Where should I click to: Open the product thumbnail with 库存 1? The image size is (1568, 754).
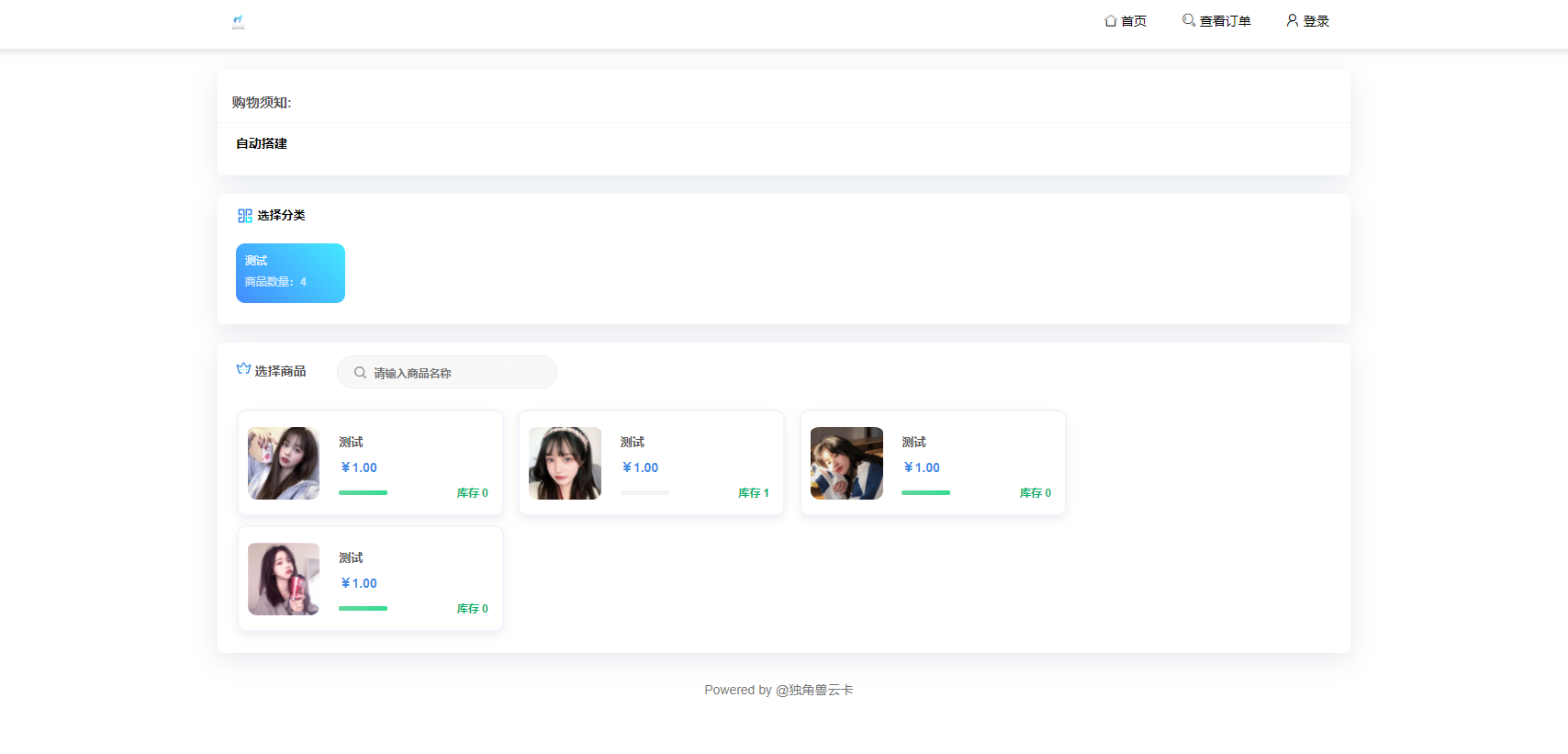[x=565, y=463]
